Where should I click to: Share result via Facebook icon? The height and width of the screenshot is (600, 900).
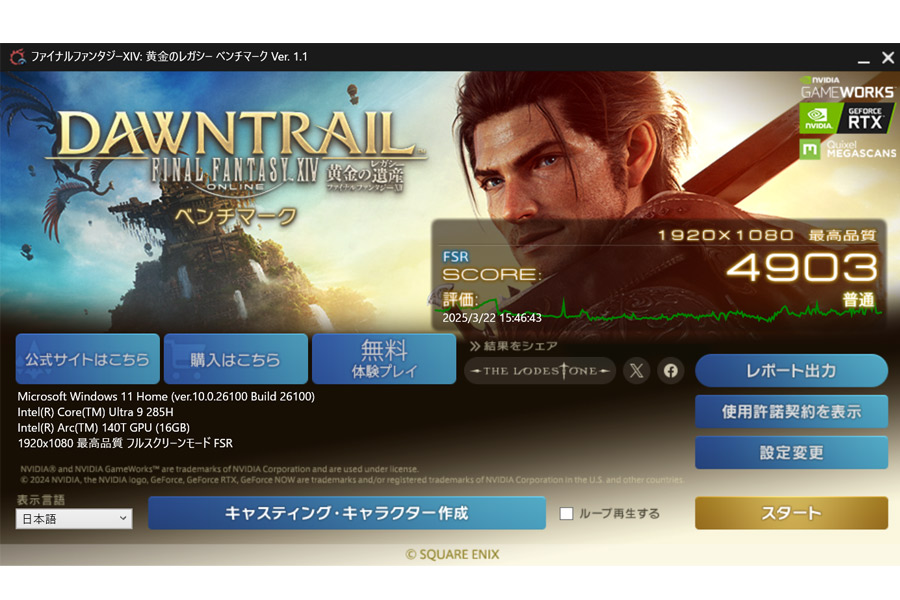click(x=670, y=371)
